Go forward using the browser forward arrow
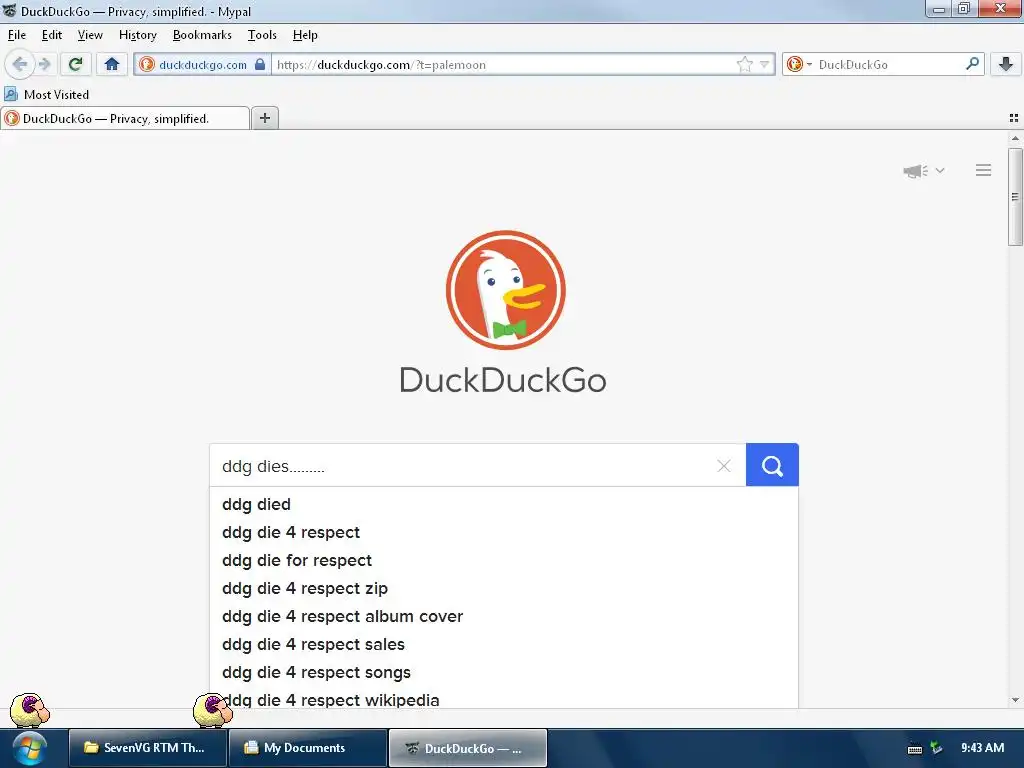The image size is (1024, 768). (x=44, y=64)
